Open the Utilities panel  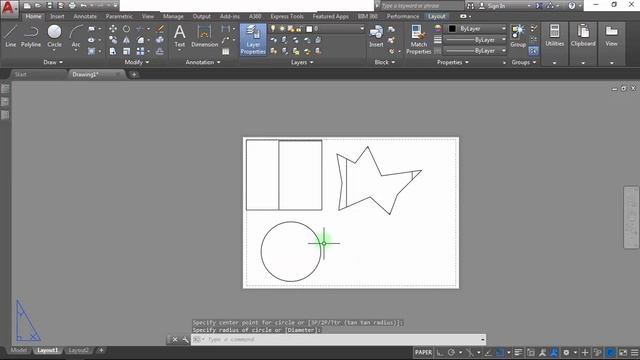[x=554, y=35]
